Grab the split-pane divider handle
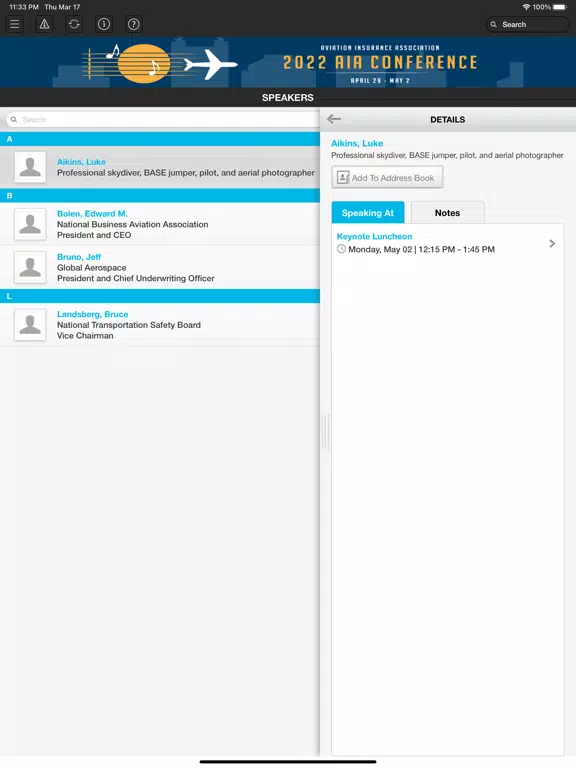 coord(324,431)
